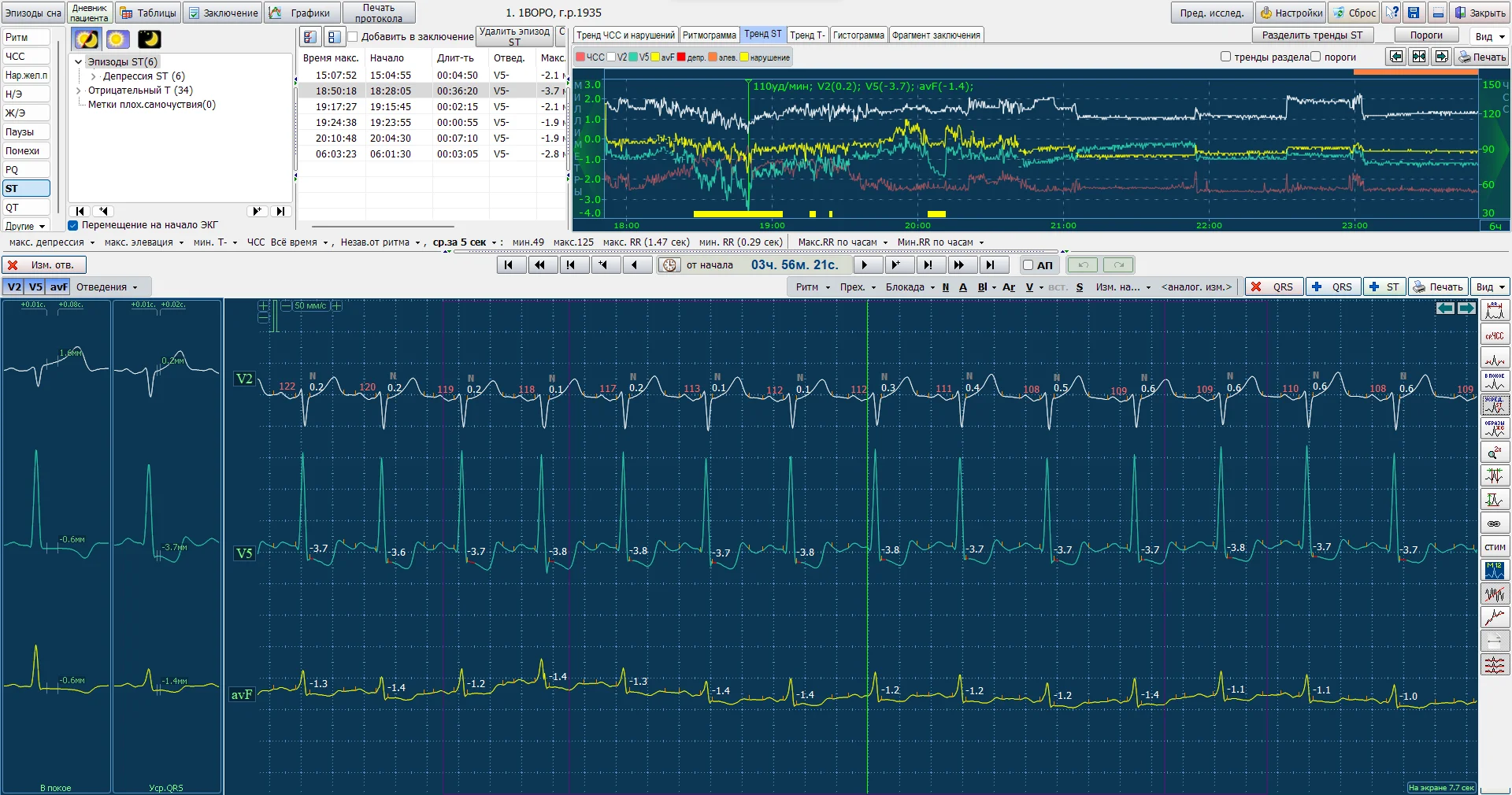Toggle the 'АП' checkbox

coord(1028,265)
